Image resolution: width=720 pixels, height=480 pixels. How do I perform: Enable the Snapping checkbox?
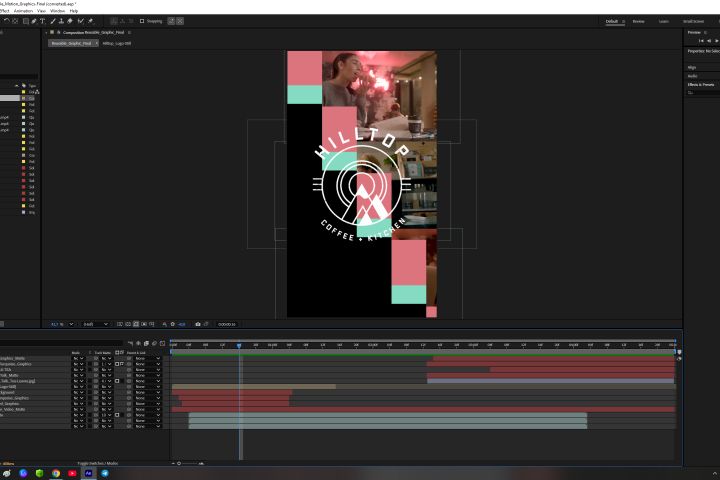142,21
